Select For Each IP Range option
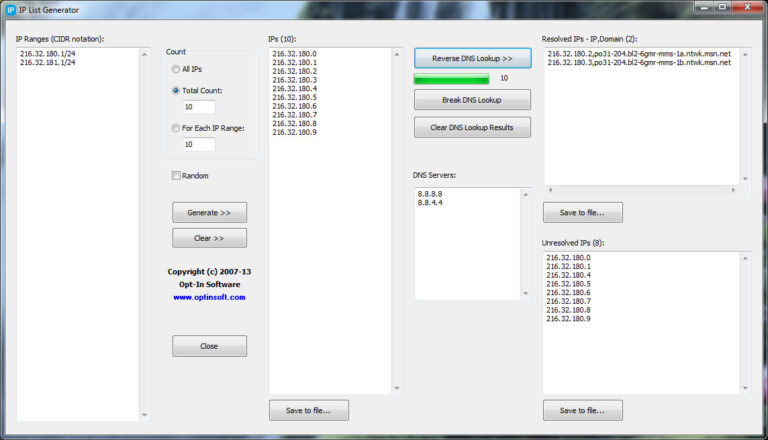768x440 pixels. pyautogui.click(x=175, y=128)
